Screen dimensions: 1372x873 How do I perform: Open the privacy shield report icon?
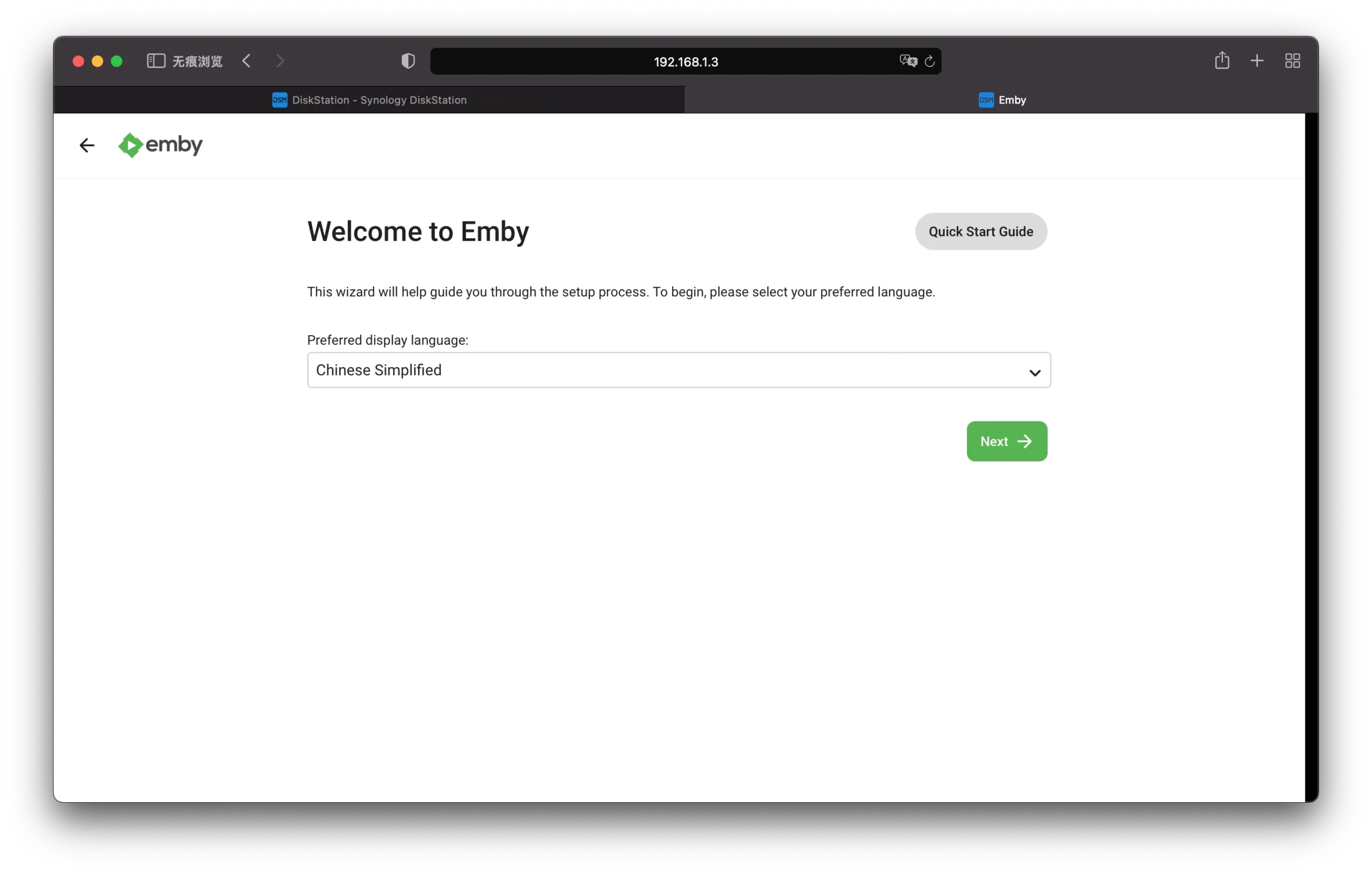[408, 61]
